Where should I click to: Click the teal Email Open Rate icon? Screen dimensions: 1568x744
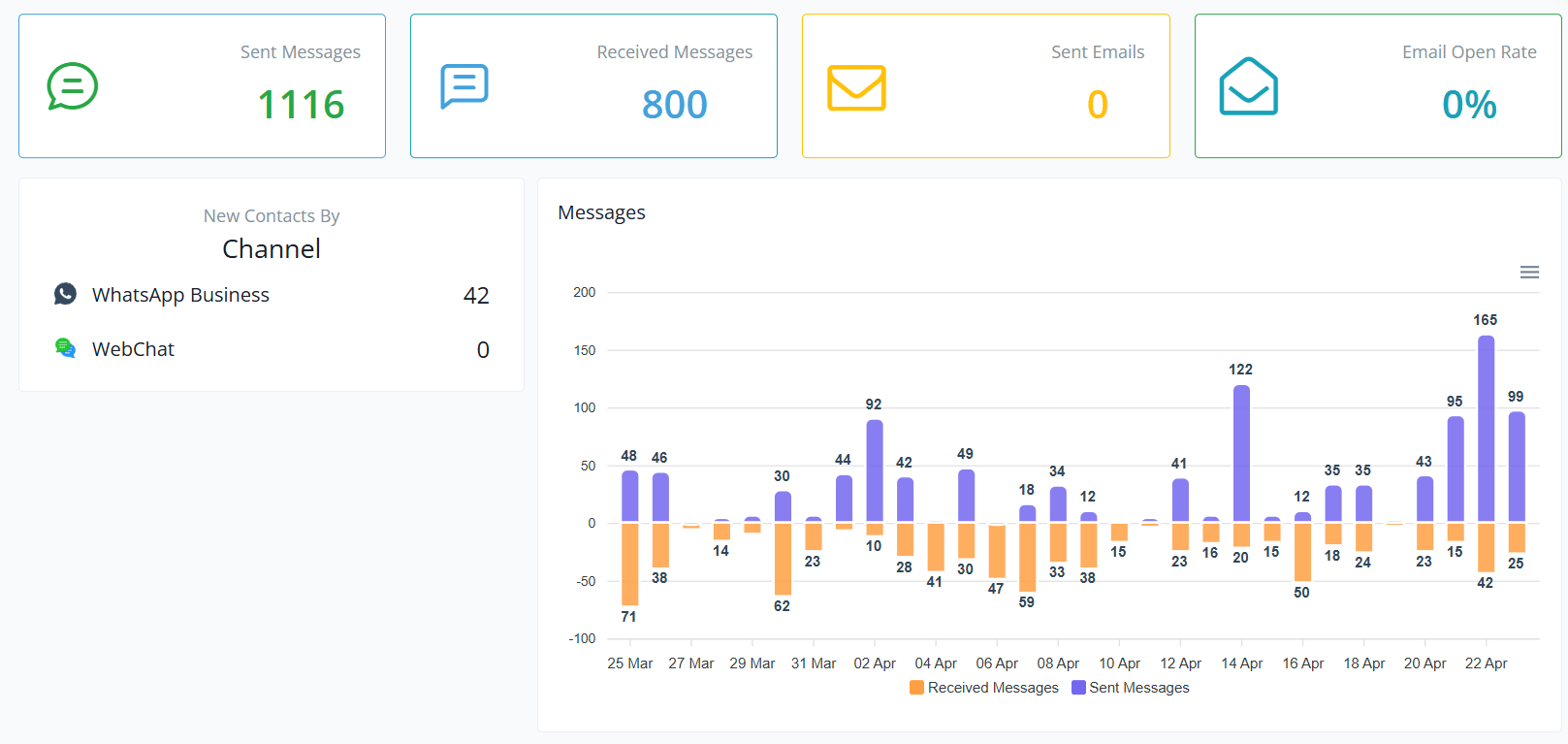(x=1248, y=86)
